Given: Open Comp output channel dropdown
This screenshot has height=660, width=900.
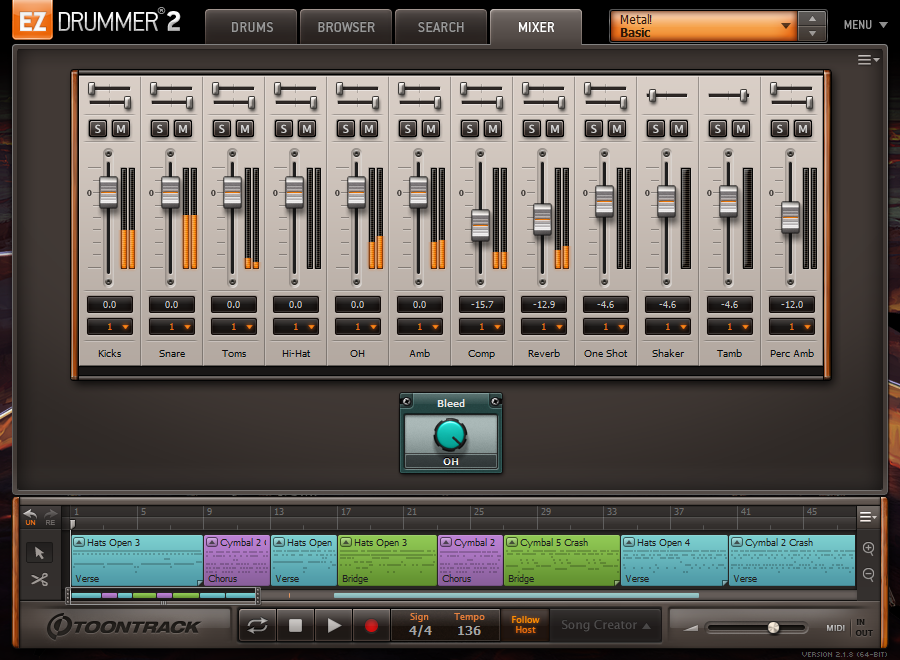Looking at the screenshot, I should 482,327.
